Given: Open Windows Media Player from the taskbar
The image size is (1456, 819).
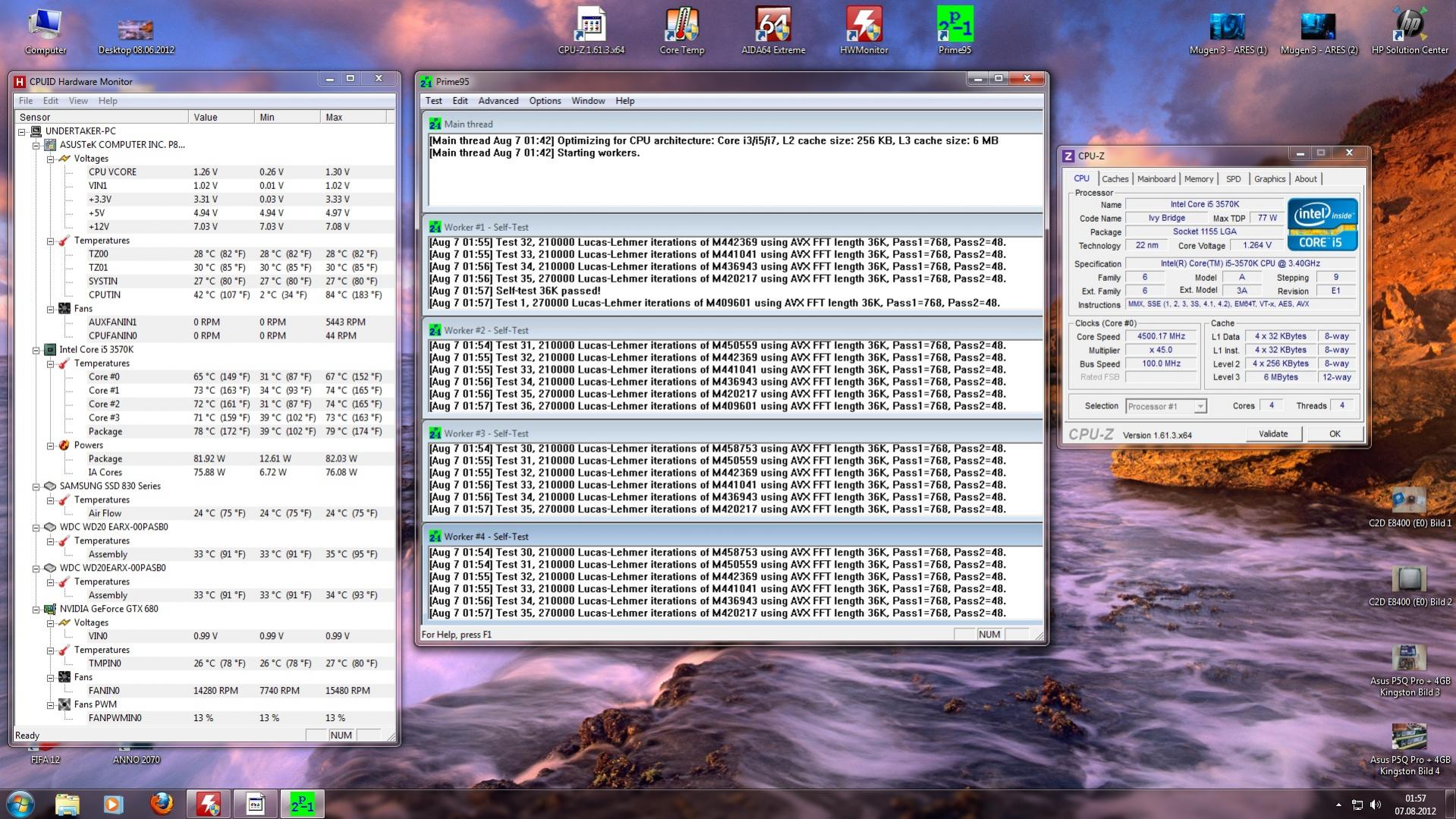Looking at the screenshot, I should coord(114,804).
